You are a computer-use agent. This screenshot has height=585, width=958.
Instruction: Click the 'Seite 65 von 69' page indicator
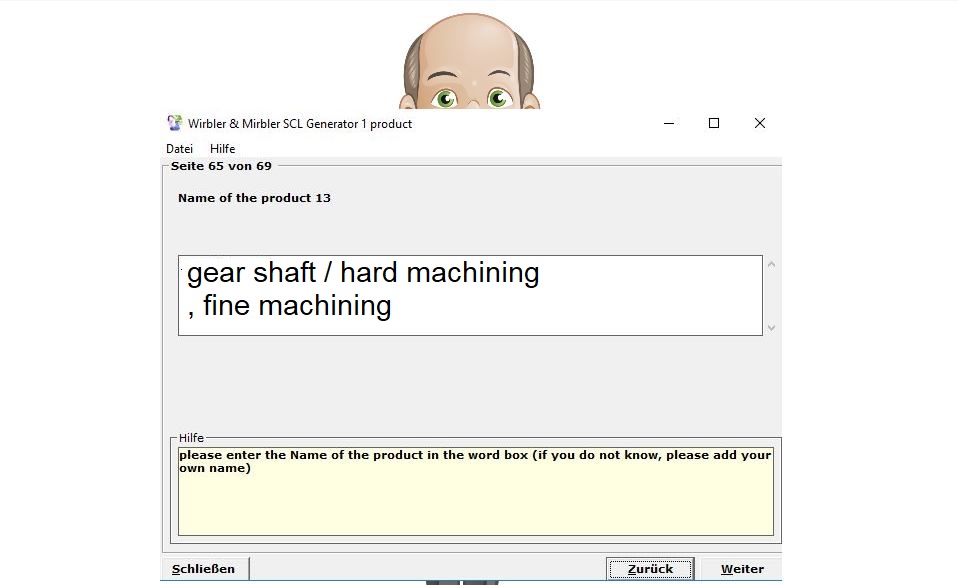coord(221,166)
